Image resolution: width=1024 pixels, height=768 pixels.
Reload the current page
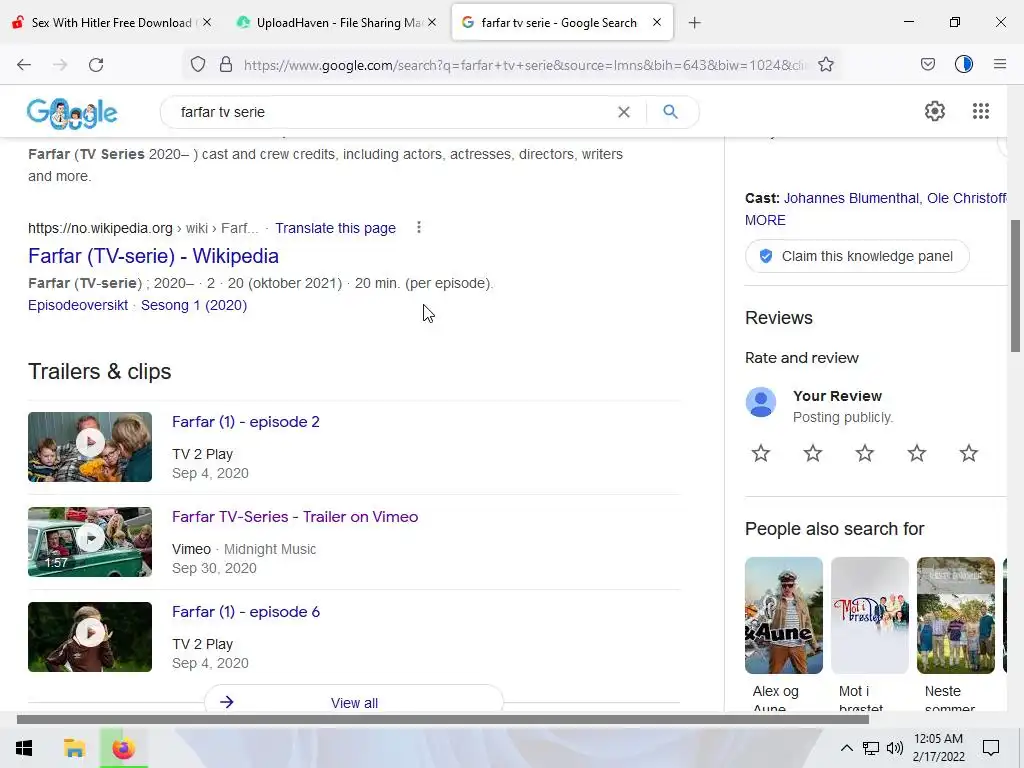(96, 64)
